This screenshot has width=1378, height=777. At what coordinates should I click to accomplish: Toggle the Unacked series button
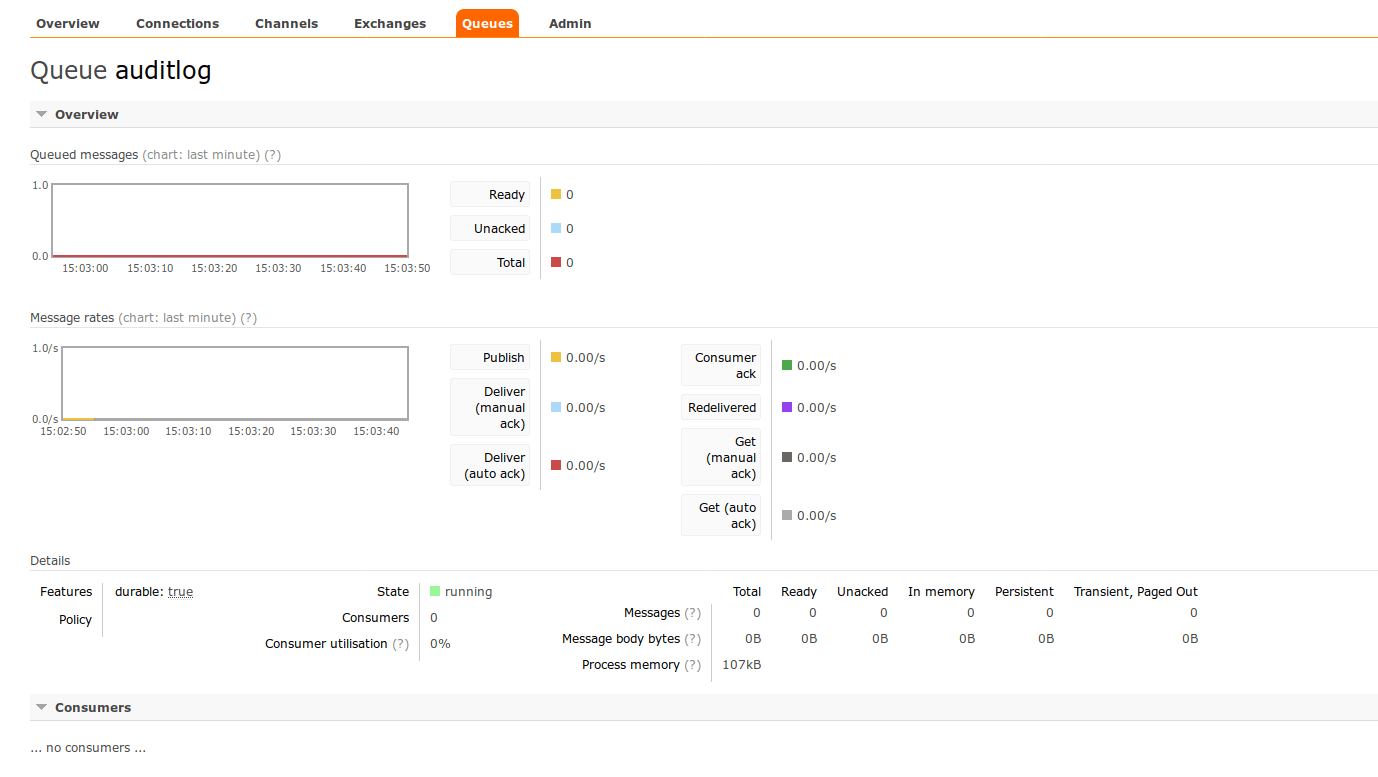[490, 228]
